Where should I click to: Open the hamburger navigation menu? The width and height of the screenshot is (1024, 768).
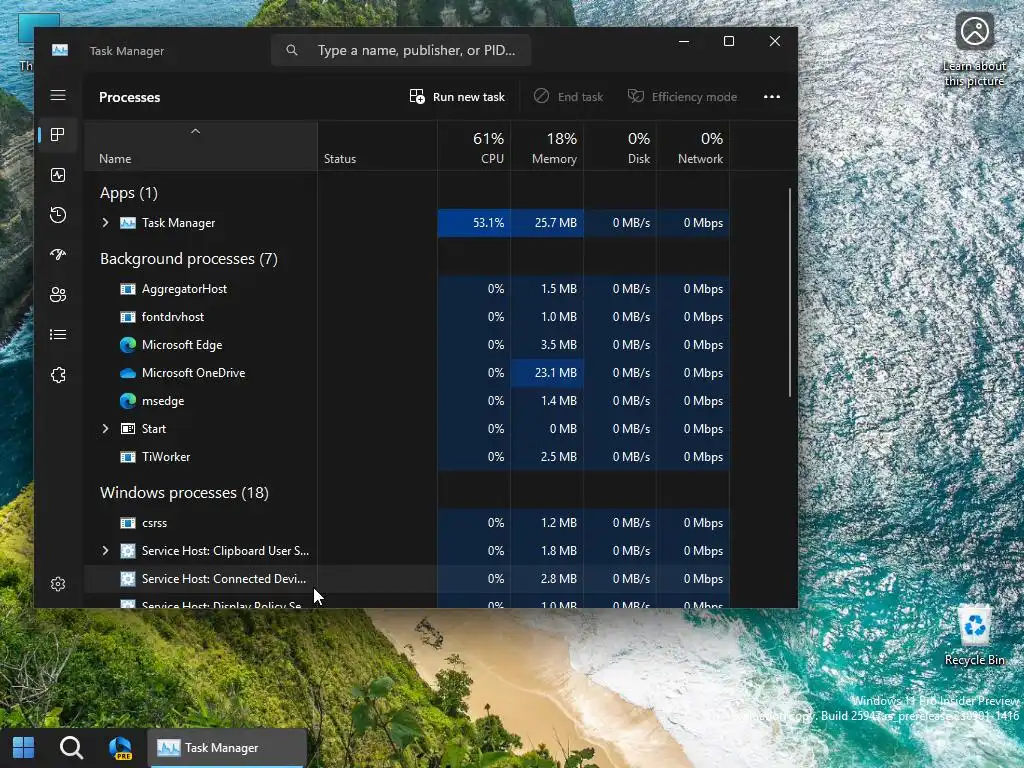coord(58,95)
